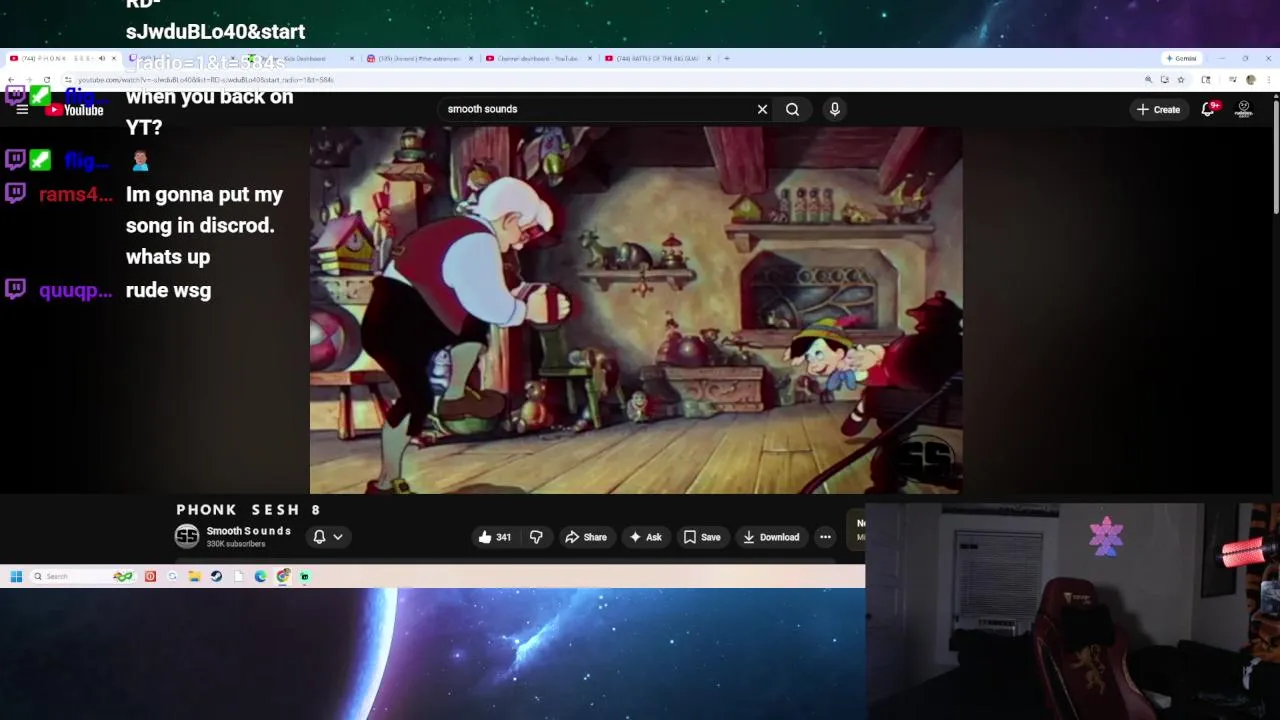Viewport: 1280px width, 720px height.
Task: Open the Ask AI button
Action: click(645, 537)
